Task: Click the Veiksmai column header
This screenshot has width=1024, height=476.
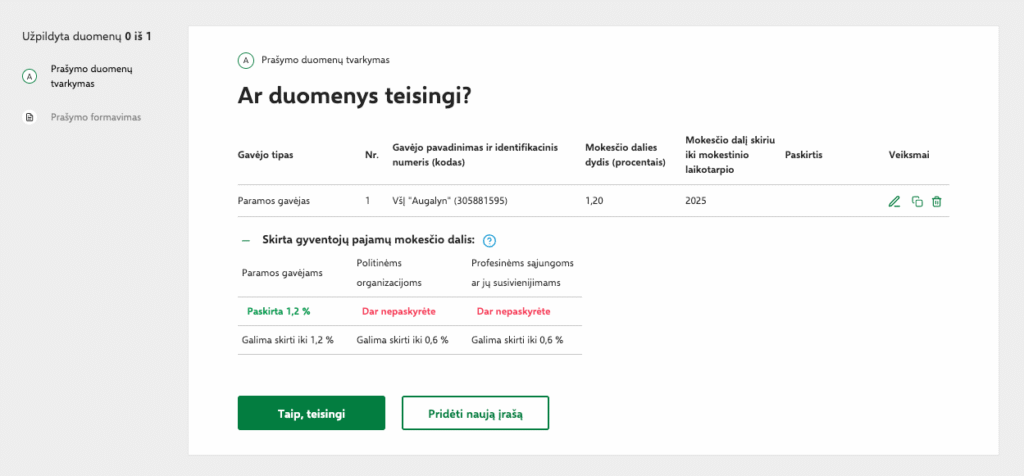Action: [910, 155]
